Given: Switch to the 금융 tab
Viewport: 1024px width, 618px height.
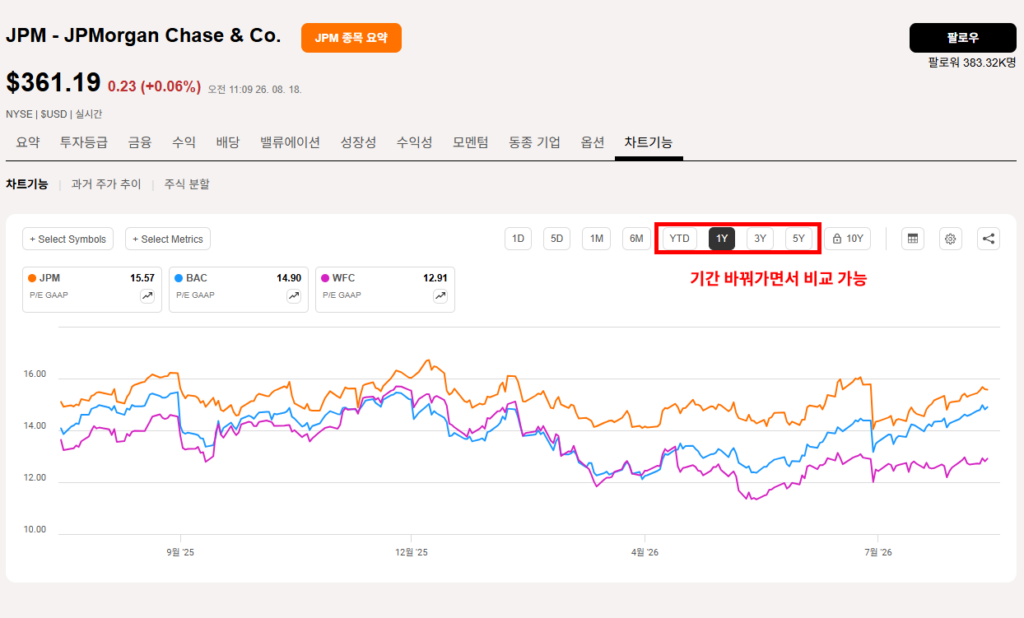Looking at the screenshot, I should [x=139, y=142].
